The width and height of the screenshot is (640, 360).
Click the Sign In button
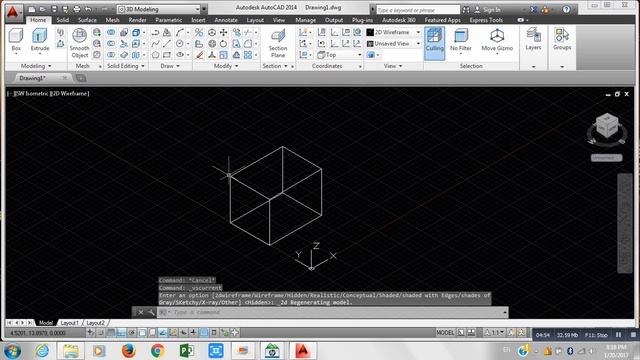click(x=488, y=9)
